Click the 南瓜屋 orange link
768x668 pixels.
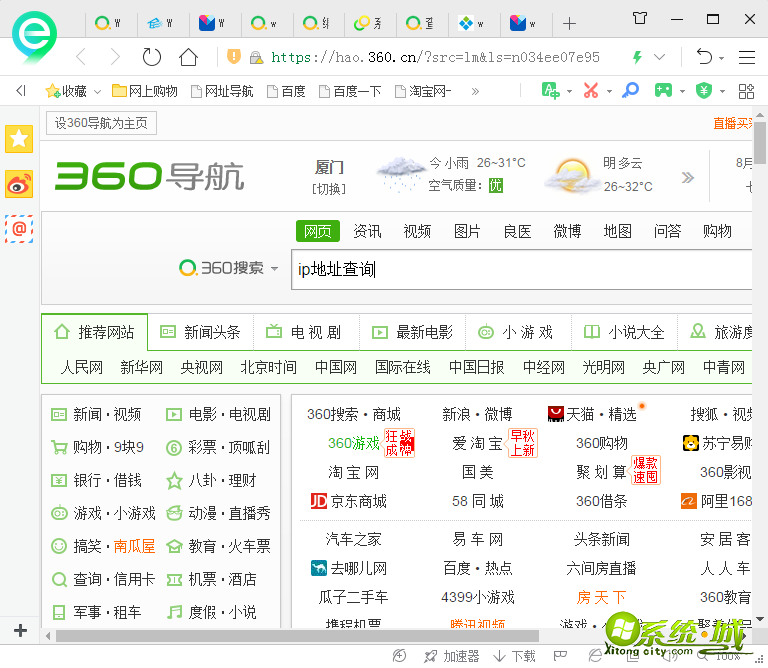(x=134, y=546)
